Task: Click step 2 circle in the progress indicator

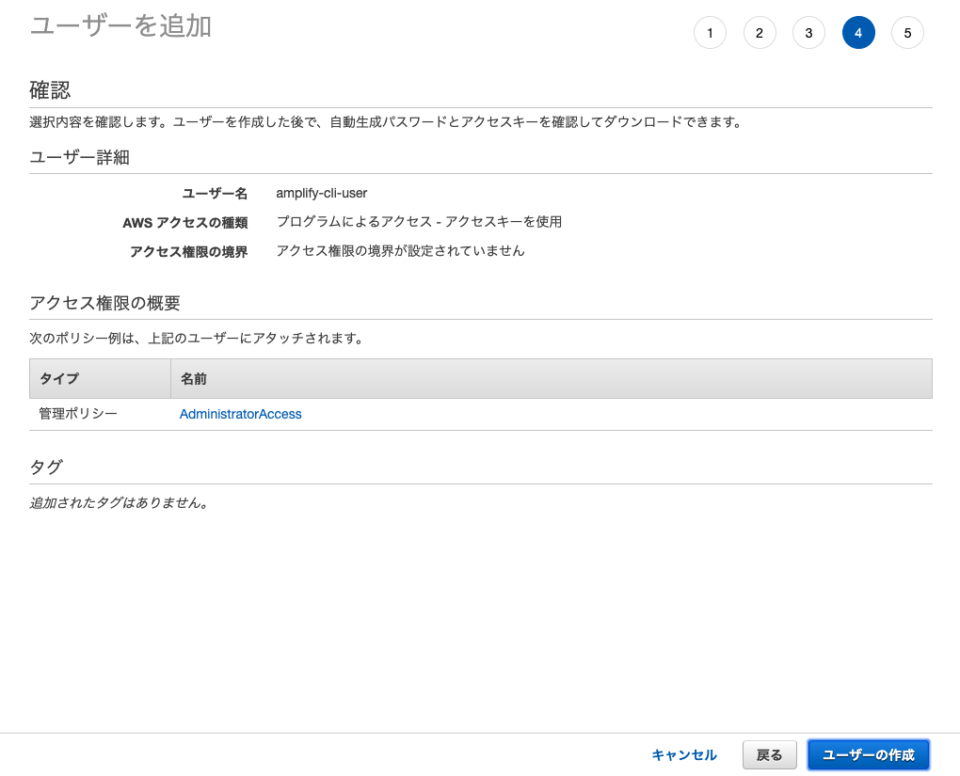Action: [x=760, y=32]
